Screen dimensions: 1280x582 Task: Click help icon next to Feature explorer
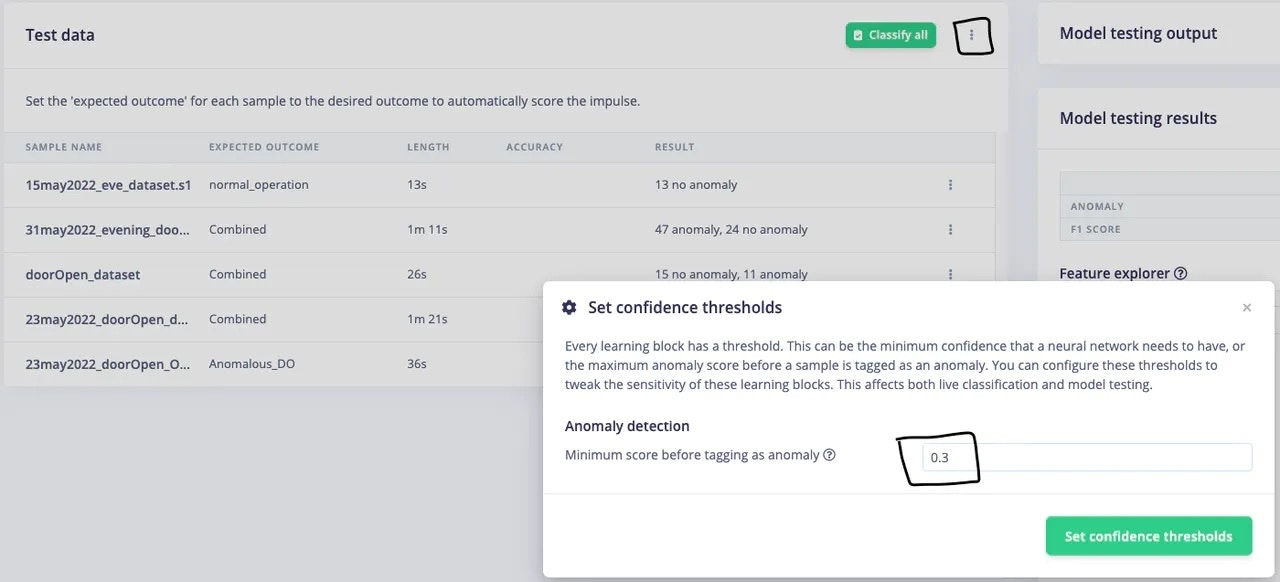coord(1180,274)
